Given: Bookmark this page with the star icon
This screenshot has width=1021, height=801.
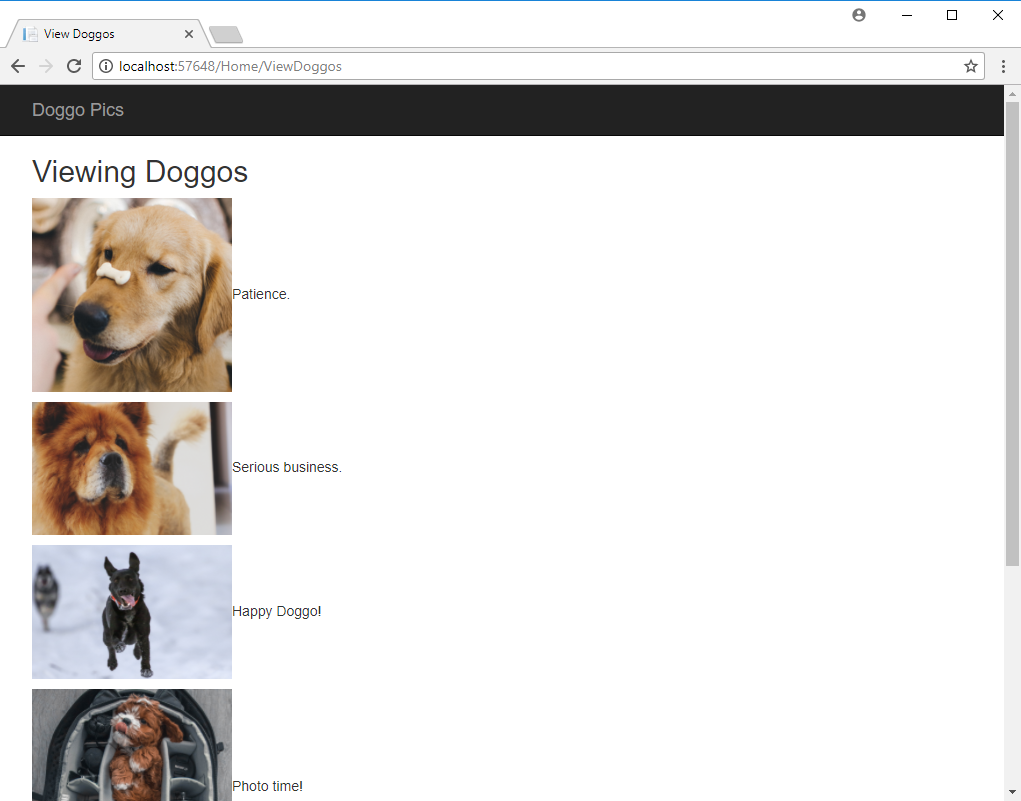Looking at the screenshot, I should tap(971, 66).
